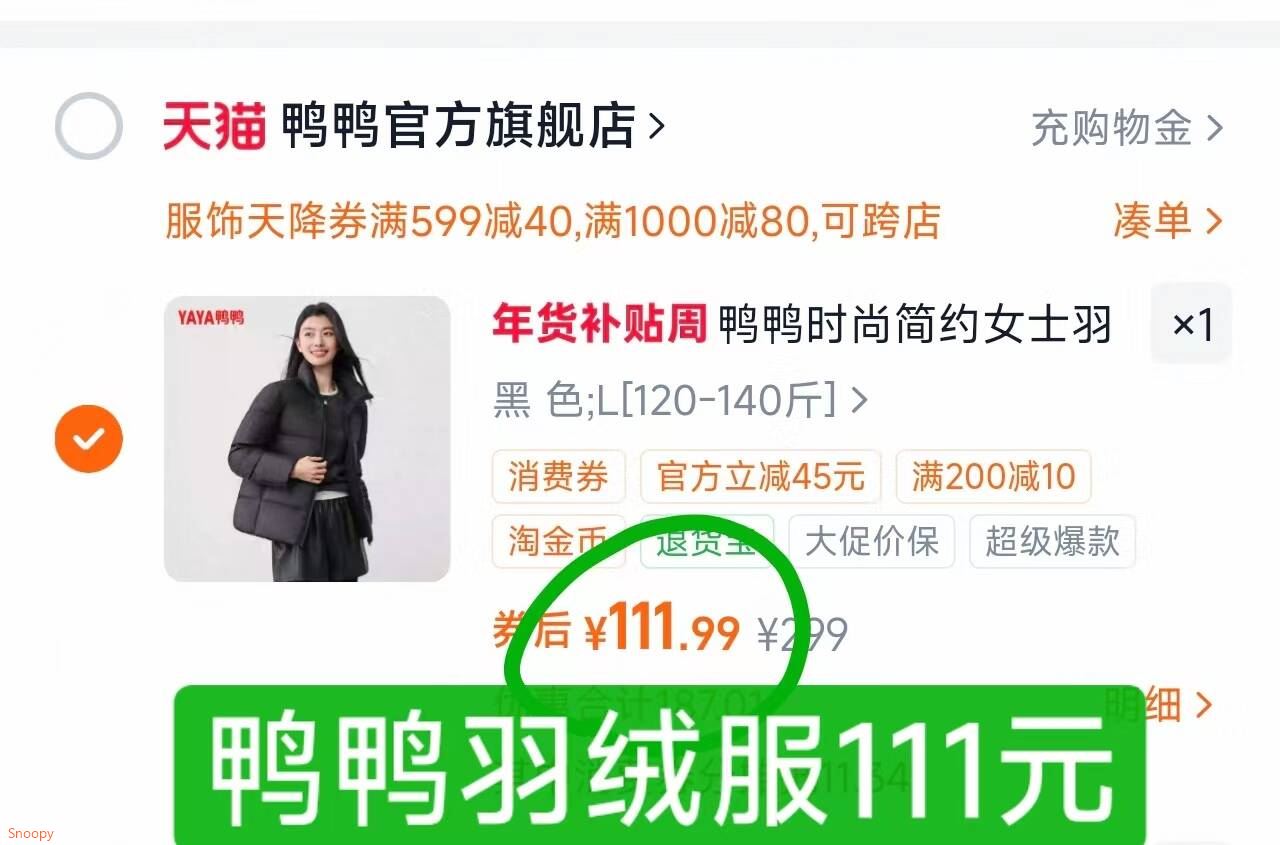The height and width of the screenshot is (845, 1280).
Task: Uncheck the orange item selection checkmark
Action: click(88, 438)
